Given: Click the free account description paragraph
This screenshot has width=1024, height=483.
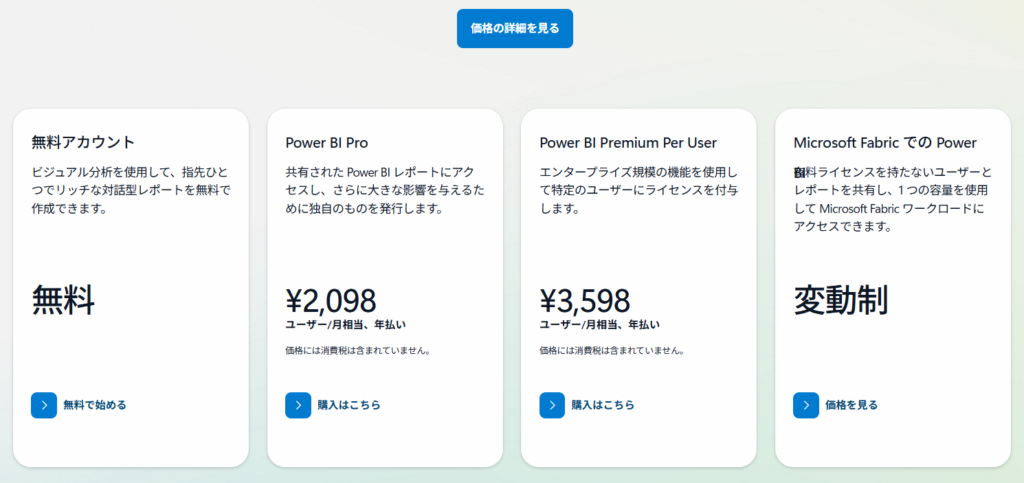Looking at the screenshot, I should tap(131, 191).
